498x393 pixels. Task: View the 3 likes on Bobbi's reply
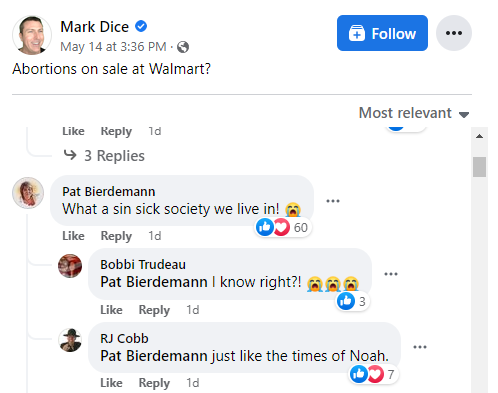coord(352,301)
